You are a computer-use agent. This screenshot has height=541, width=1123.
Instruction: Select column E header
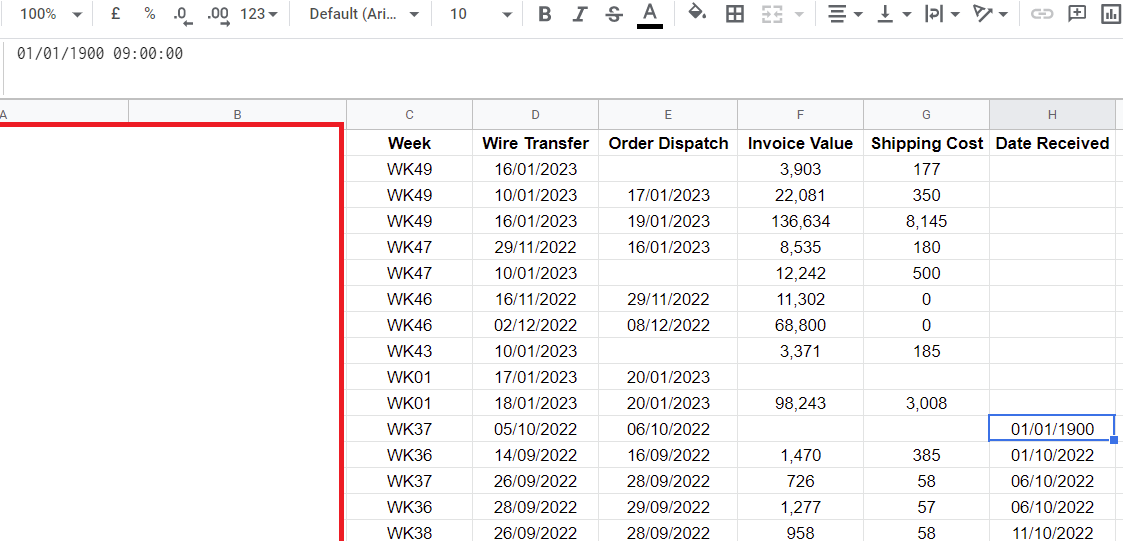tap(668, 115)
